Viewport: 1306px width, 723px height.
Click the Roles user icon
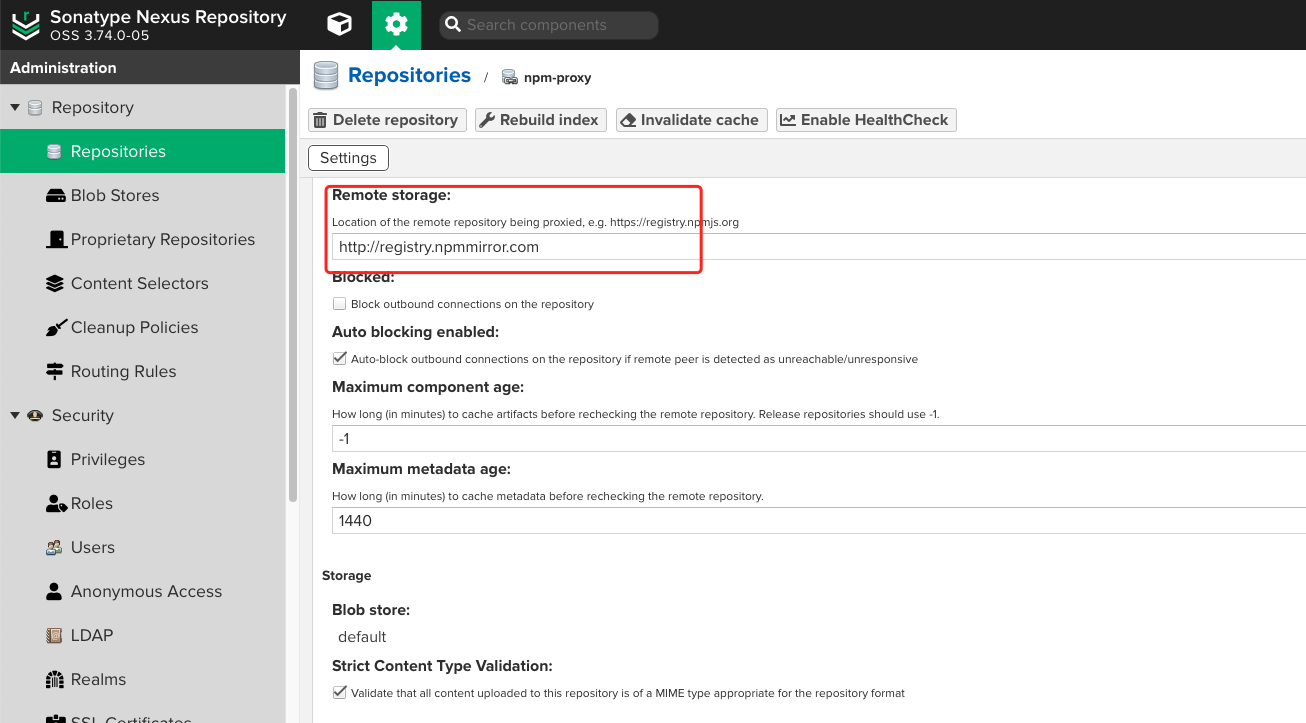click(56, 504)
